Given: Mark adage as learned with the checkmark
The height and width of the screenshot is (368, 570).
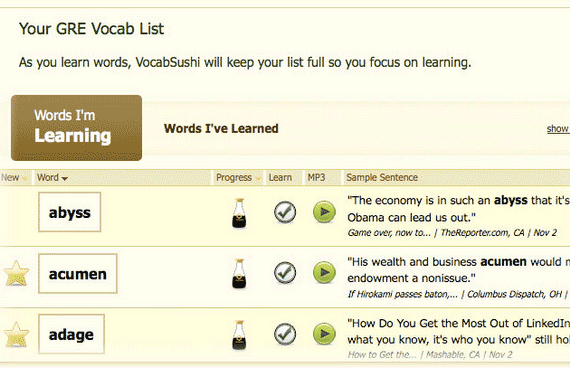Looking at the screenshot, I should click(x=285, y=334).
